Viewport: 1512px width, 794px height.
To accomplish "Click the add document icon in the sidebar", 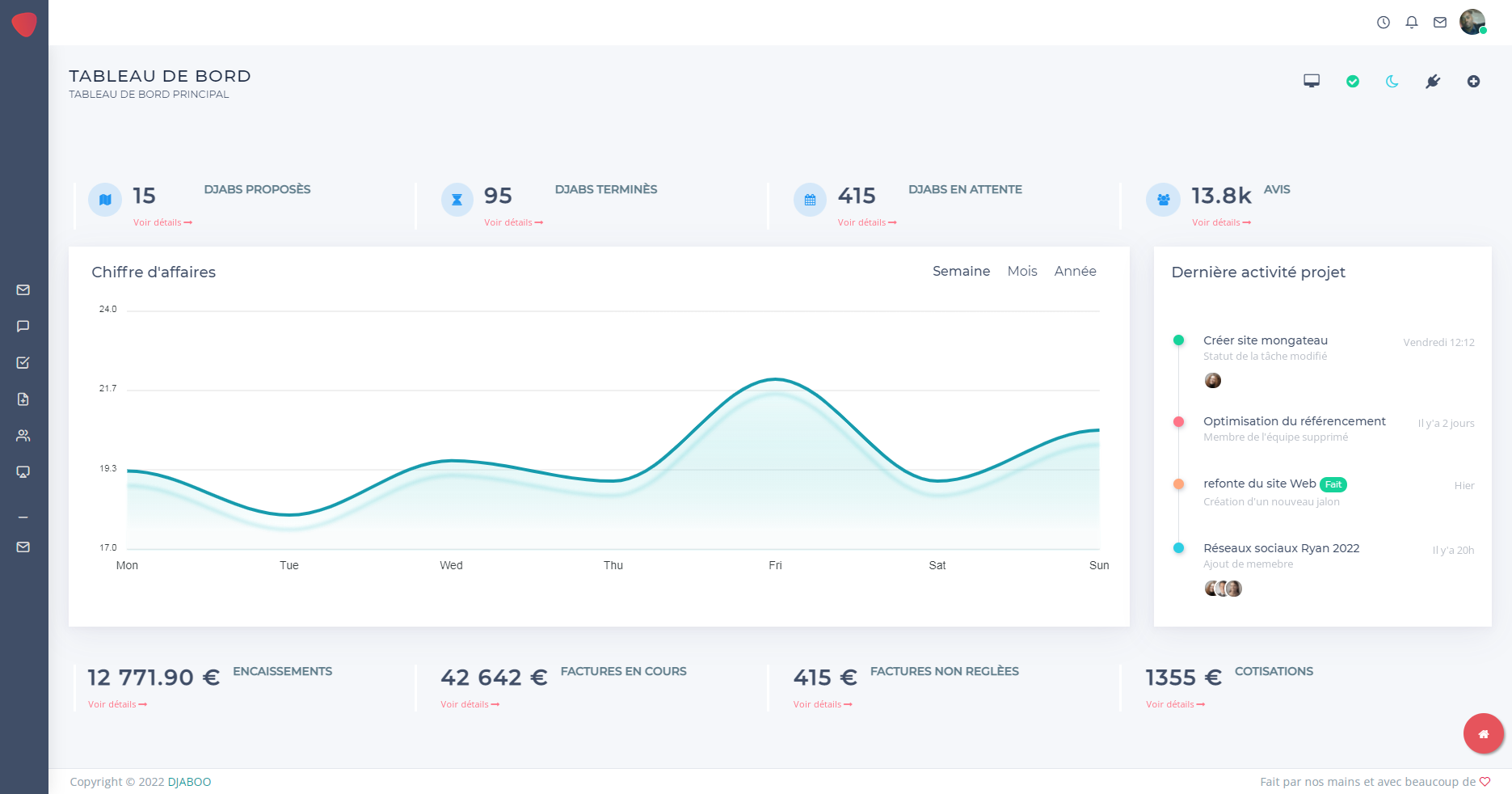I will coord(23,399).
